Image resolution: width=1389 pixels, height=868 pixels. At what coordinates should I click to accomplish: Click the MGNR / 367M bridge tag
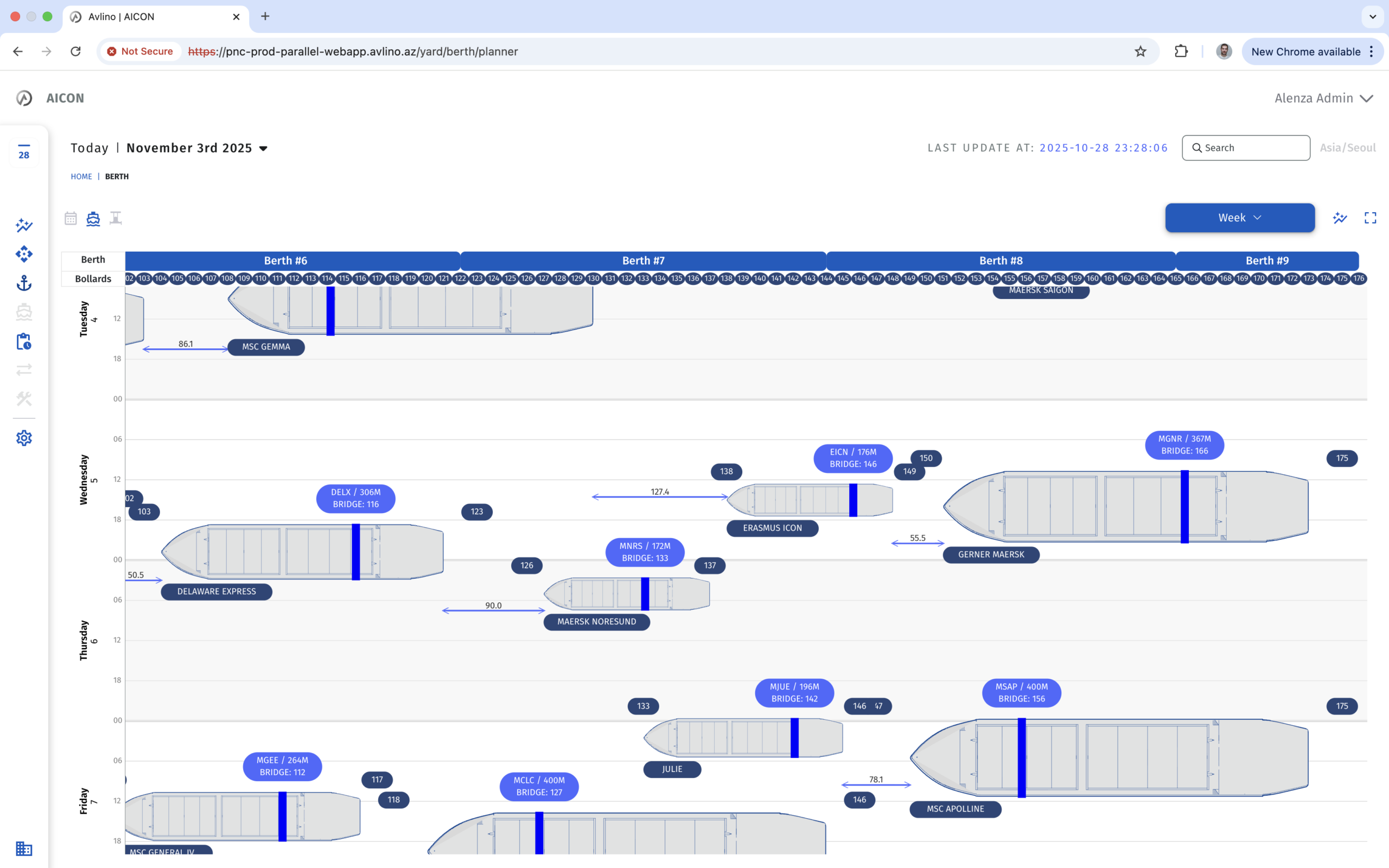coord(1184,445)
